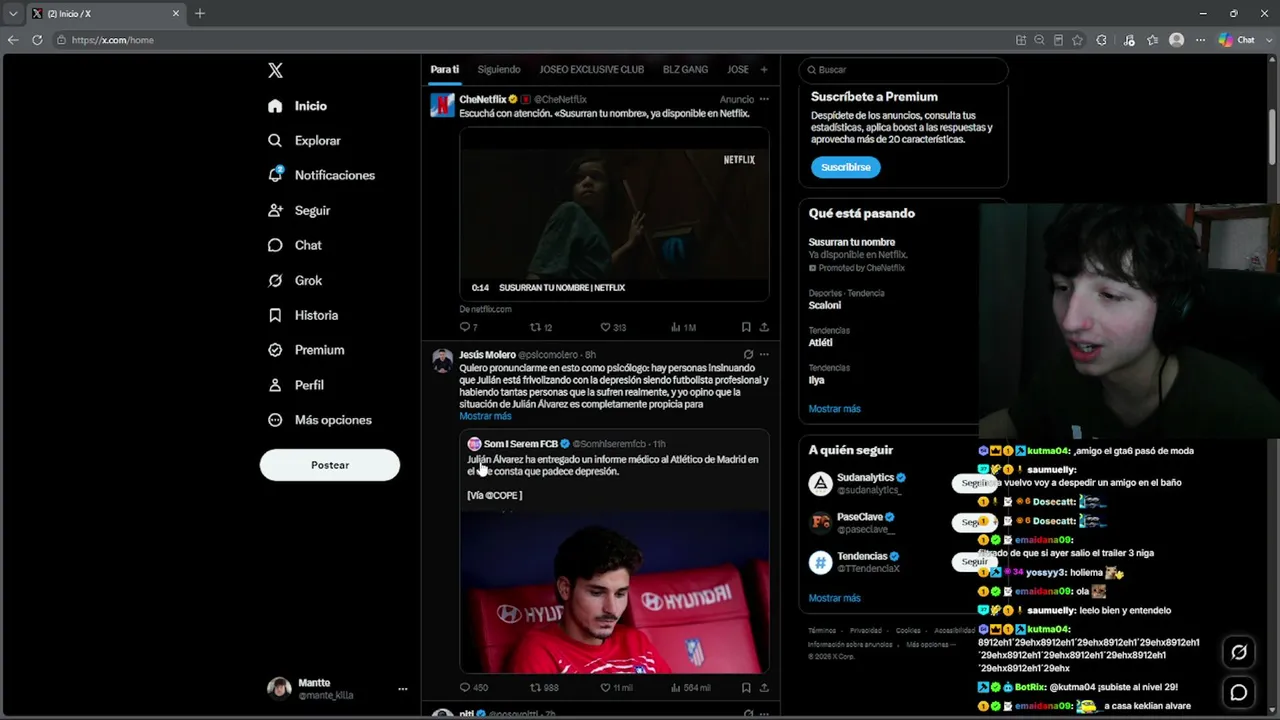The width and height of the screenshot is (1280, 720).
Task: Open the BLZ GANG tab
Action: click(x=685, y=70)
